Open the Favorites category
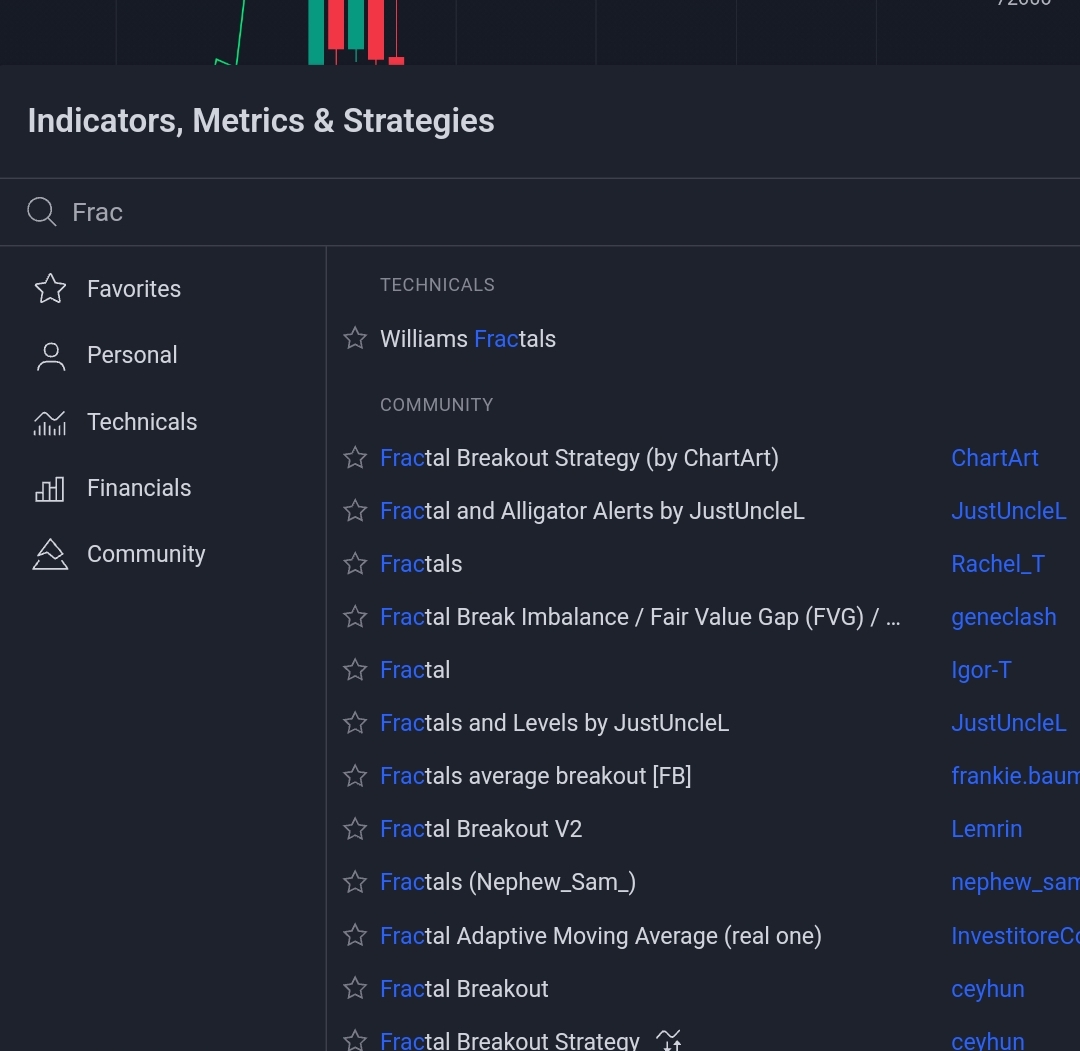 134,289
